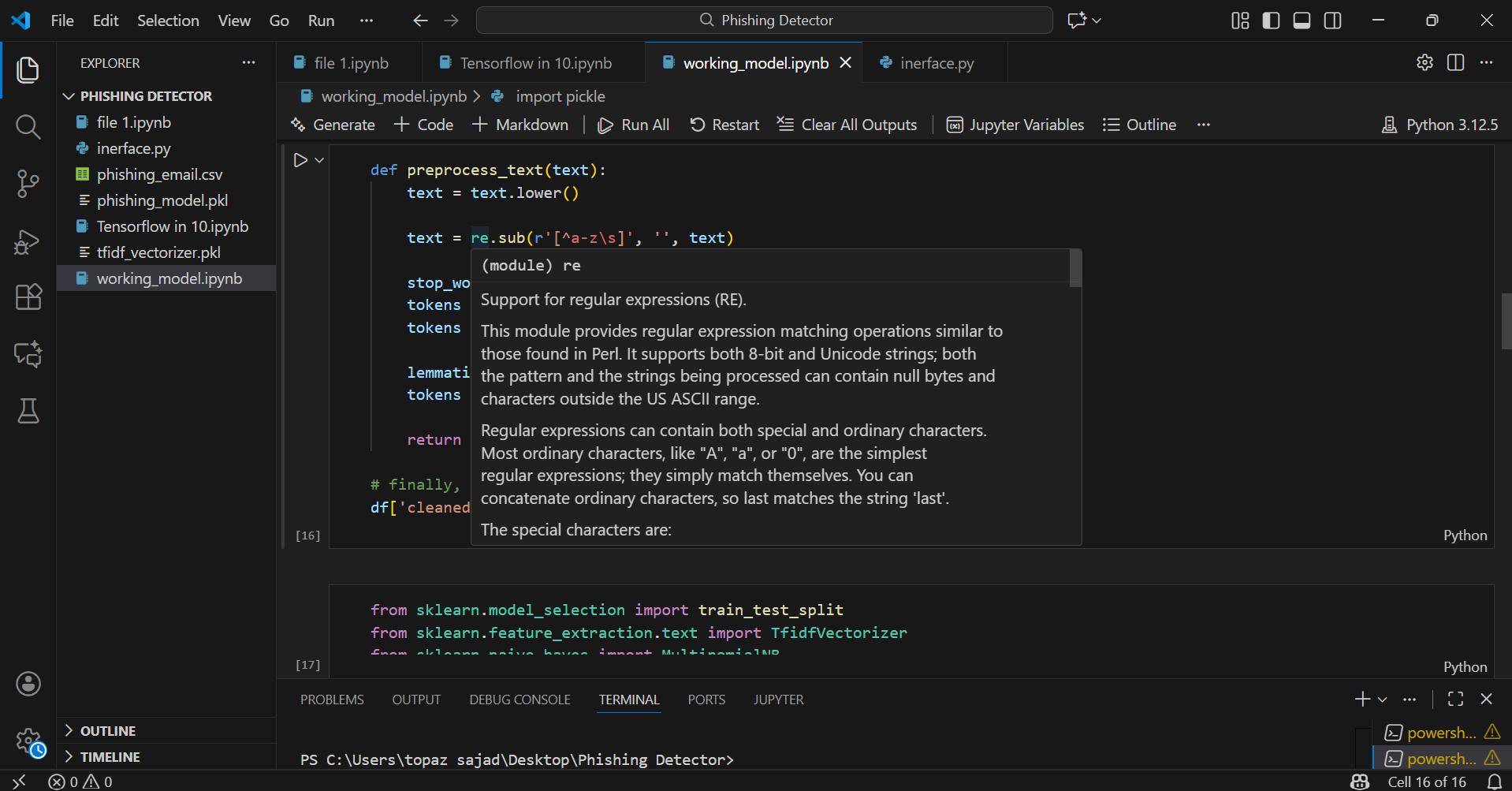Open the Extensions view
The width and height of the screenshot is (1512, 791).
[28, 297]
